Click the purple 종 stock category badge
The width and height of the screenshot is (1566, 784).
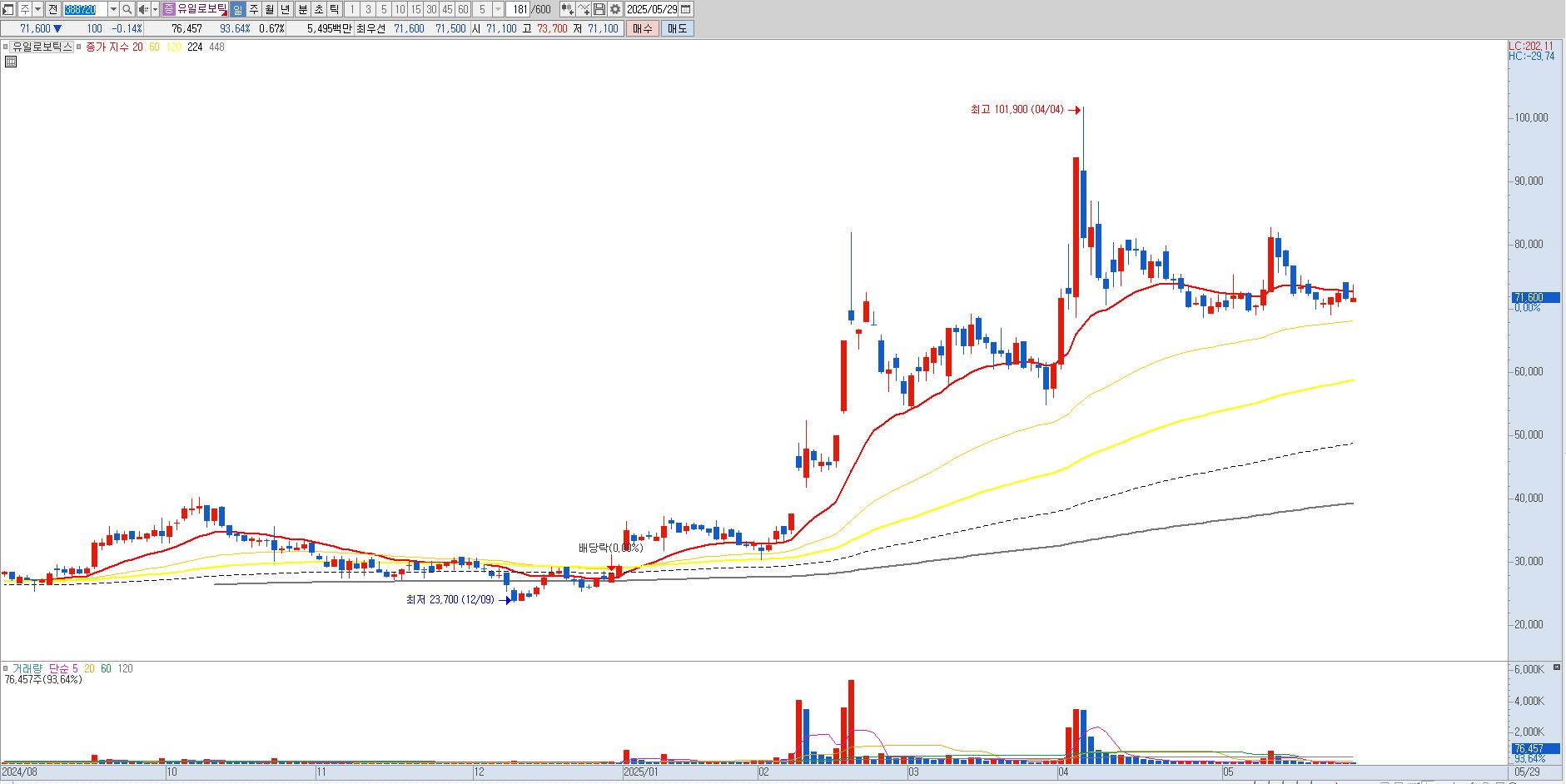click(169, 9)
